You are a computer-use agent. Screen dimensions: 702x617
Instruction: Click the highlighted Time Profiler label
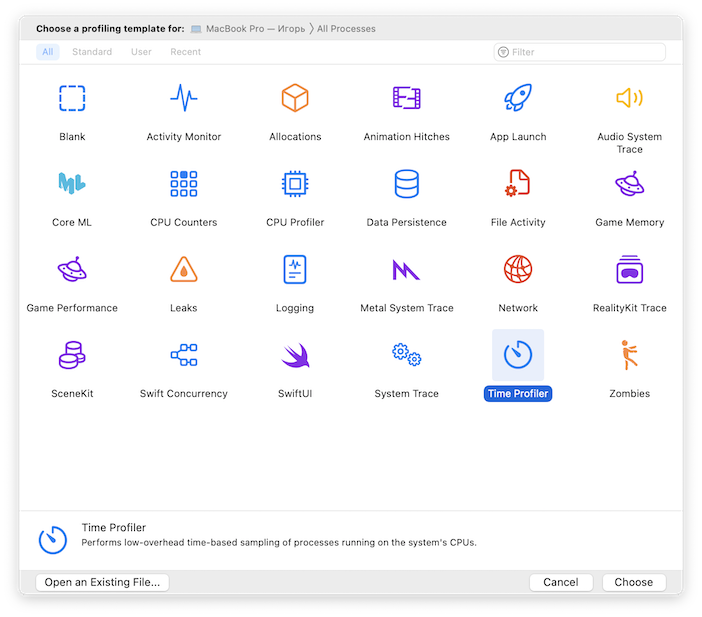coord(518,394)
